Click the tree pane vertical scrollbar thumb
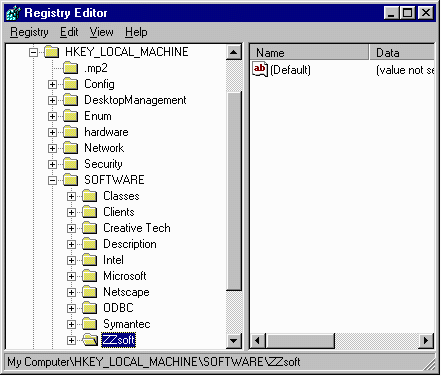Image resolution: width=441 pixels, height=376 pixels. pos(234,191)
